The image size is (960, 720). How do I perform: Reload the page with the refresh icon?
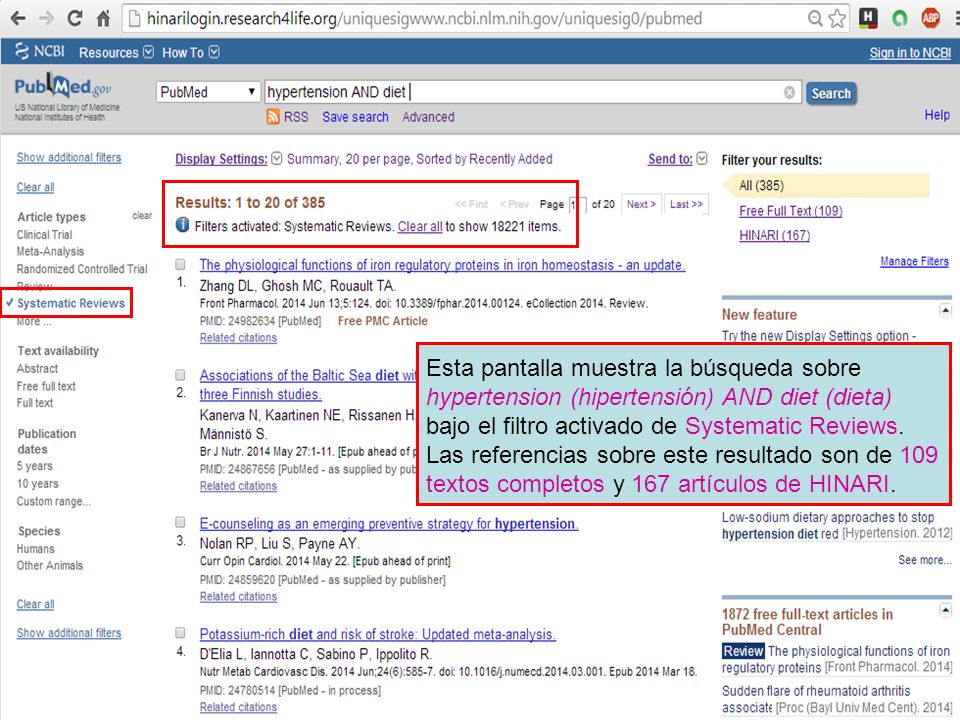pos(75,18)
